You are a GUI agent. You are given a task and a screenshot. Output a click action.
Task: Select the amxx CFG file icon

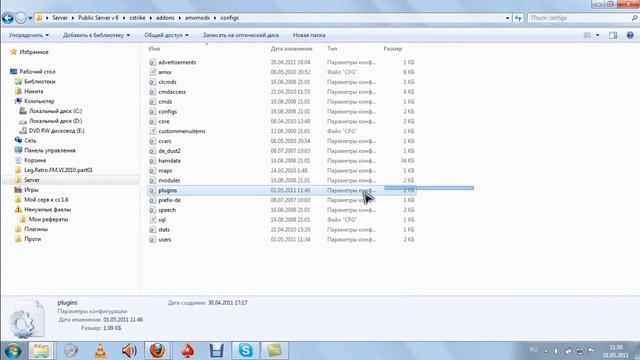pyautogui.click(x=152, y=72)
